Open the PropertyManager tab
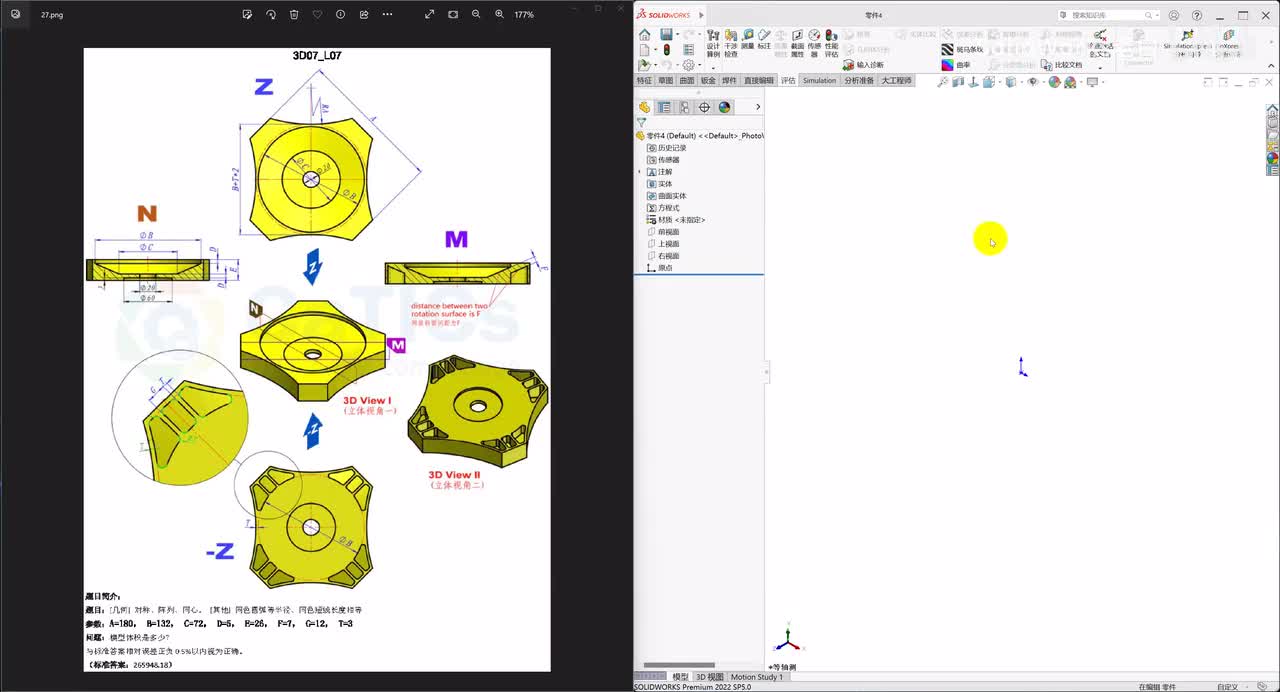The image size is (1280, 692). (x=664, y=107)
